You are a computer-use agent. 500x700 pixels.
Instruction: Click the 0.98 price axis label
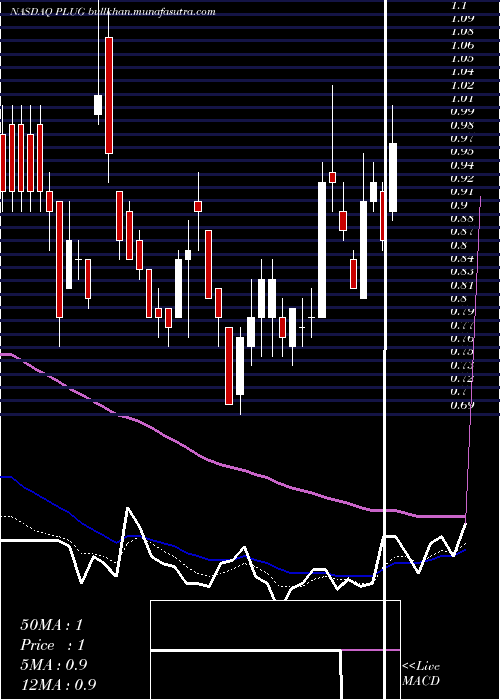click(x=462, y=125)
